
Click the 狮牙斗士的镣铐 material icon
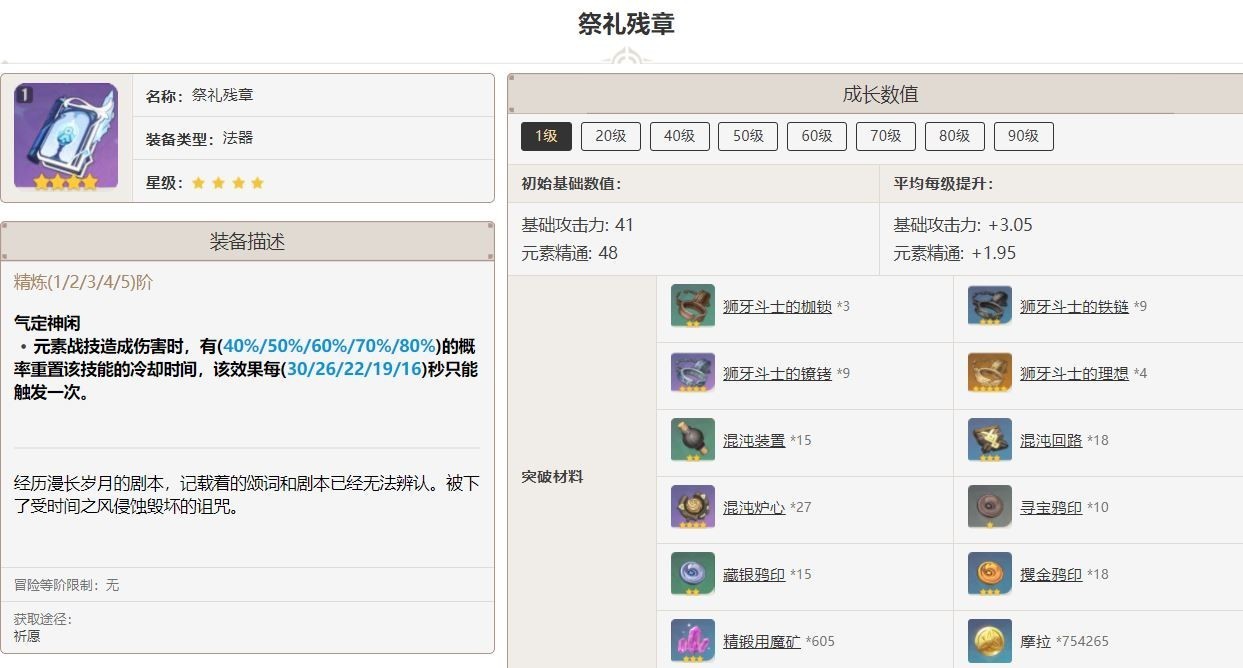693,373
